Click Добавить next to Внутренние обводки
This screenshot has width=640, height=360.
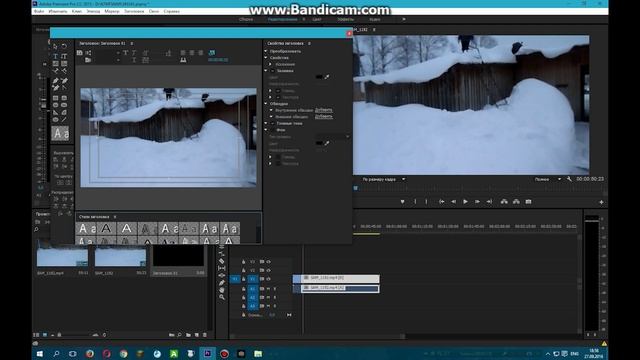[324, 110]
